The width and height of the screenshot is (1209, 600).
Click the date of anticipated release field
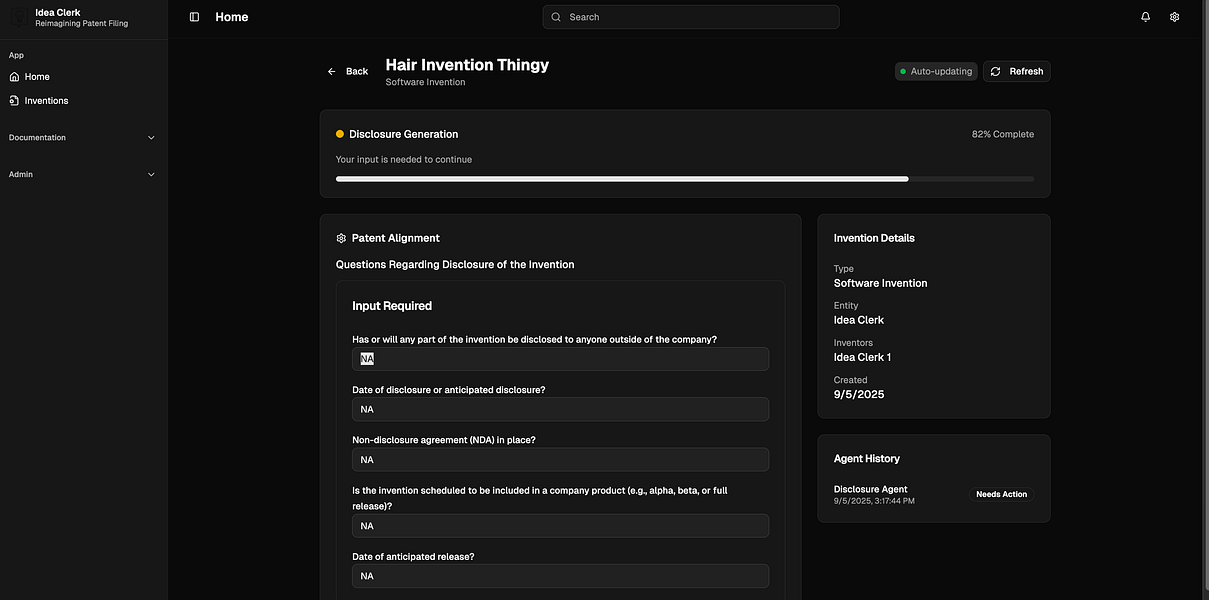pos(560,576)
